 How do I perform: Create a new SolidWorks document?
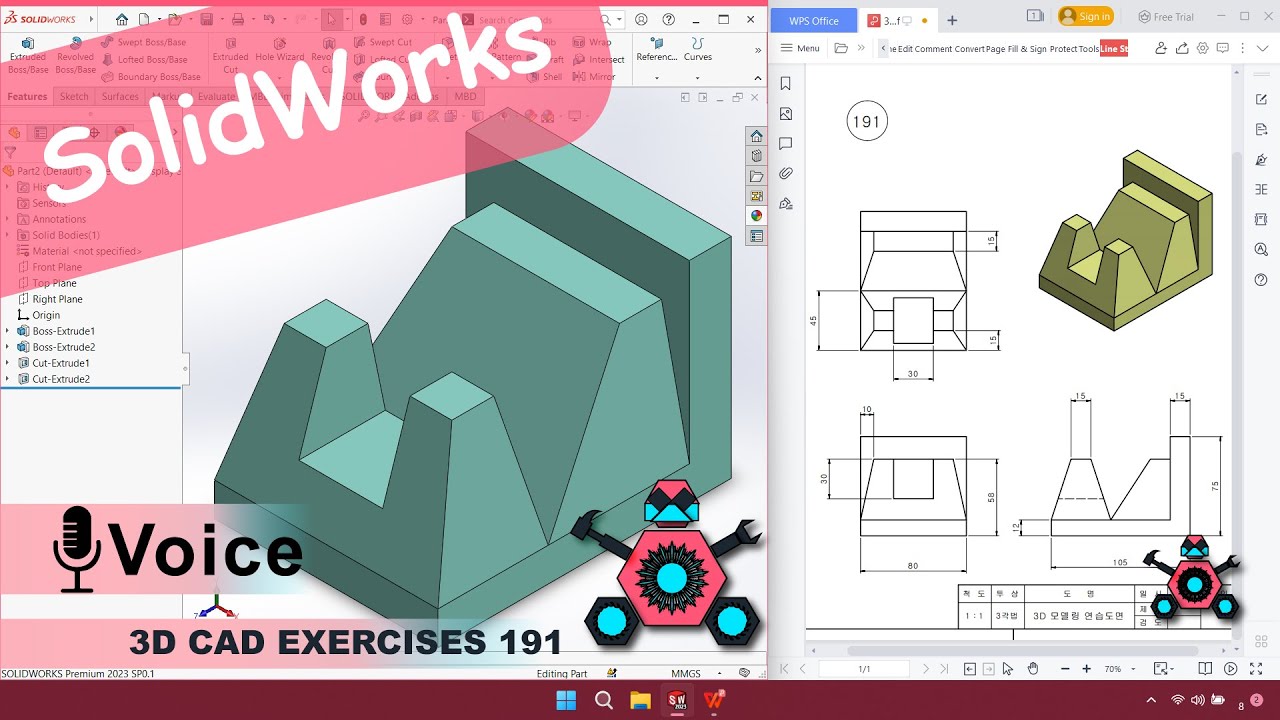(144, 19)
